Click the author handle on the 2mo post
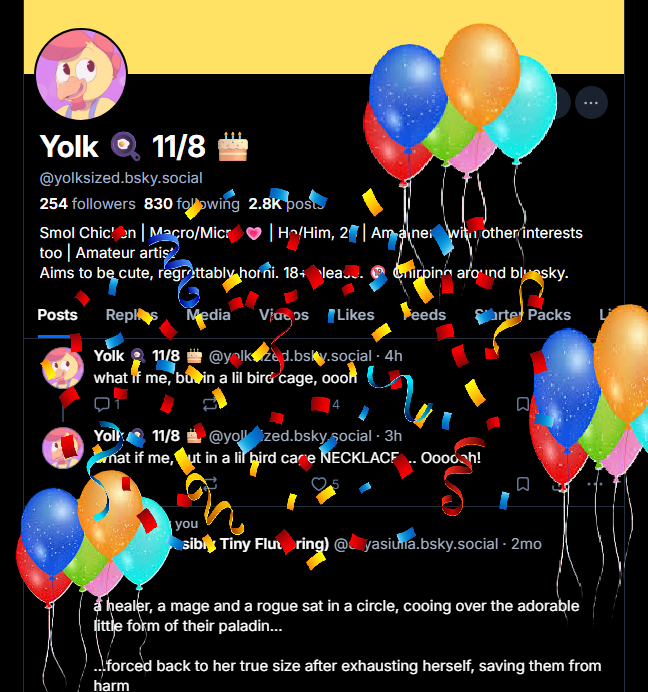648x692 pixels. tap(416, 544)
